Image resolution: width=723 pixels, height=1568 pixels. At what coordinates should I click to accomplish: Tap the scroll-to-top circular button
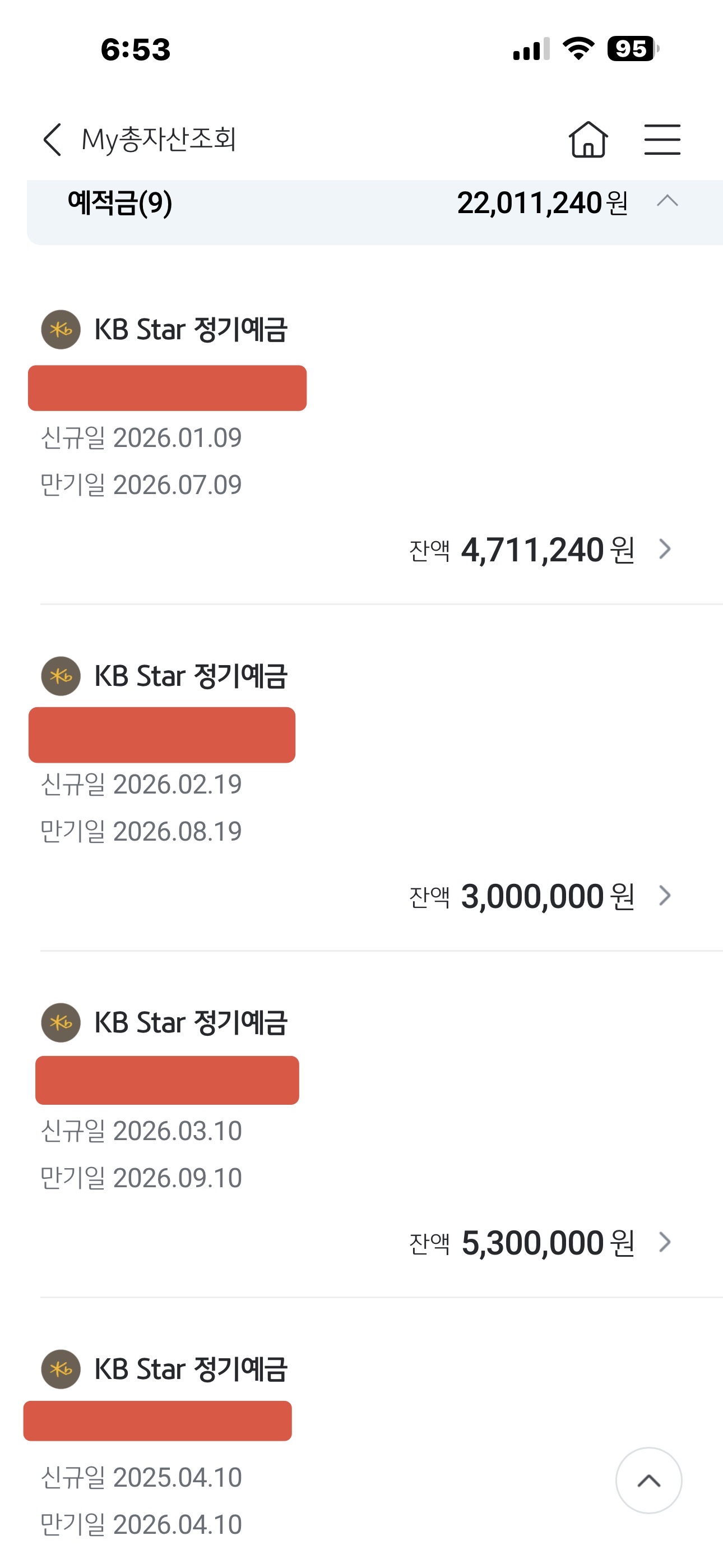tap(648, 1480)
